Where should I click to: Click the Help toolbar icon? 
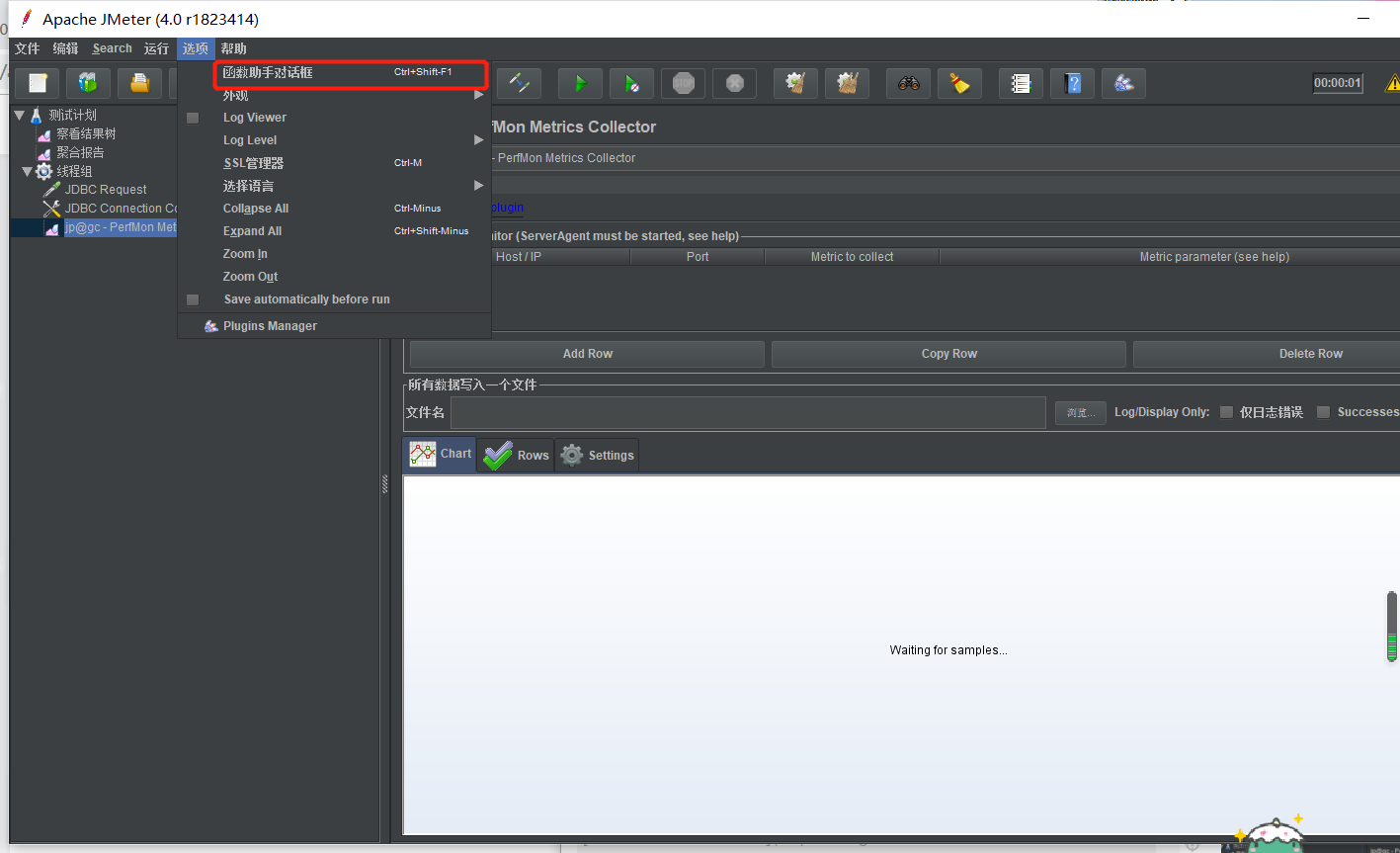pyautogui.click(x=1073, y=83)
